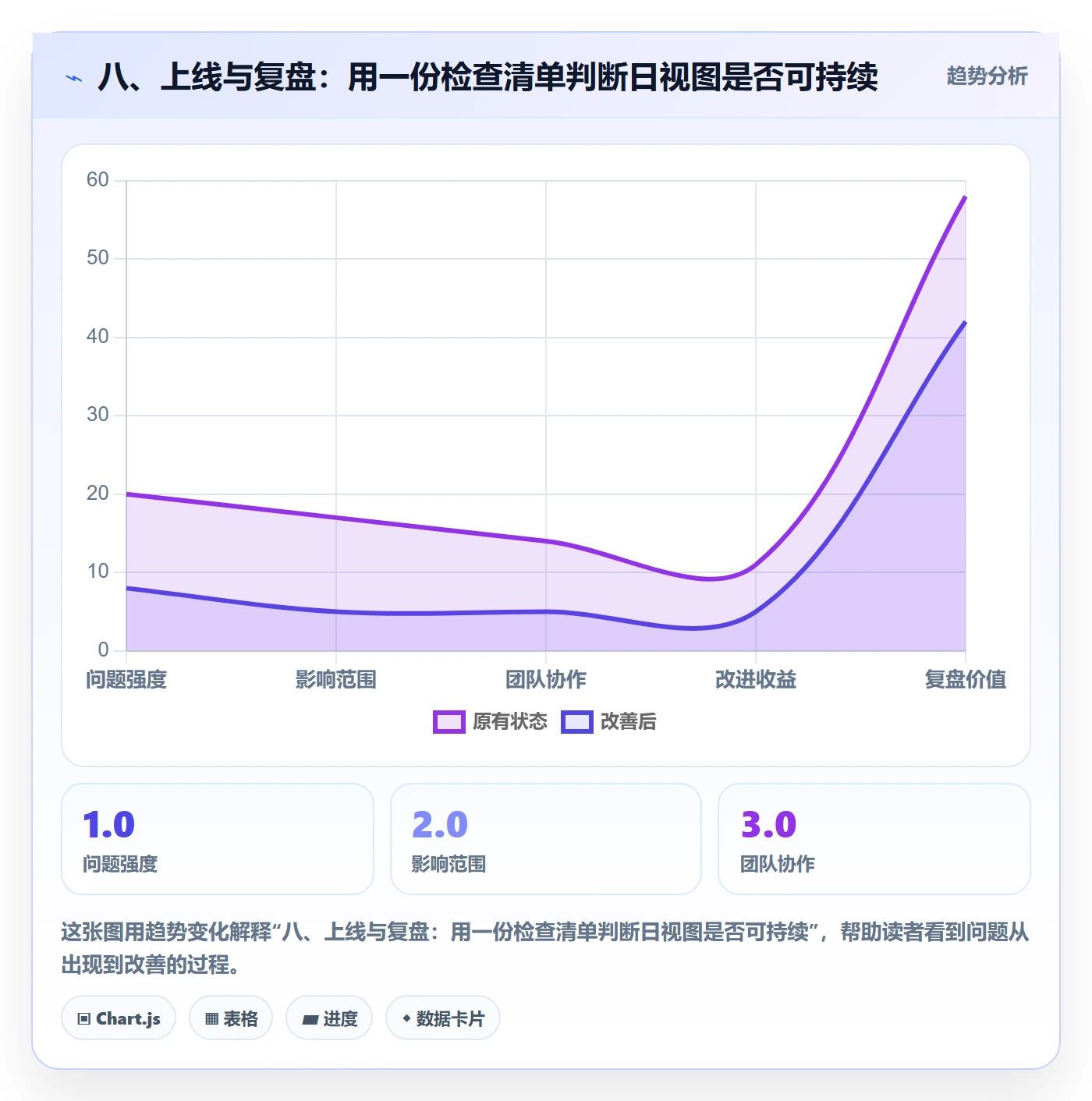
Task: Select the Chart.js tag
Action: pyautogui.click(x=119, y=1018)
